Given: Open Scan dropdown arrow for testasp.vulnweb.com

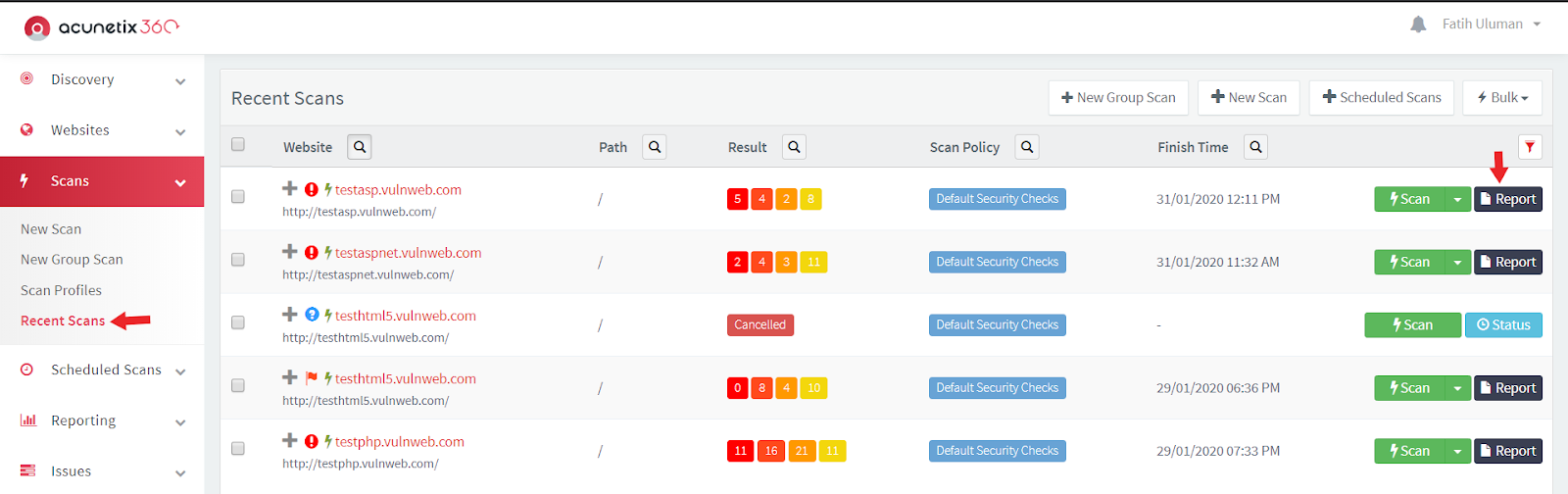Looking at the screenshot, I should 1457,199.
